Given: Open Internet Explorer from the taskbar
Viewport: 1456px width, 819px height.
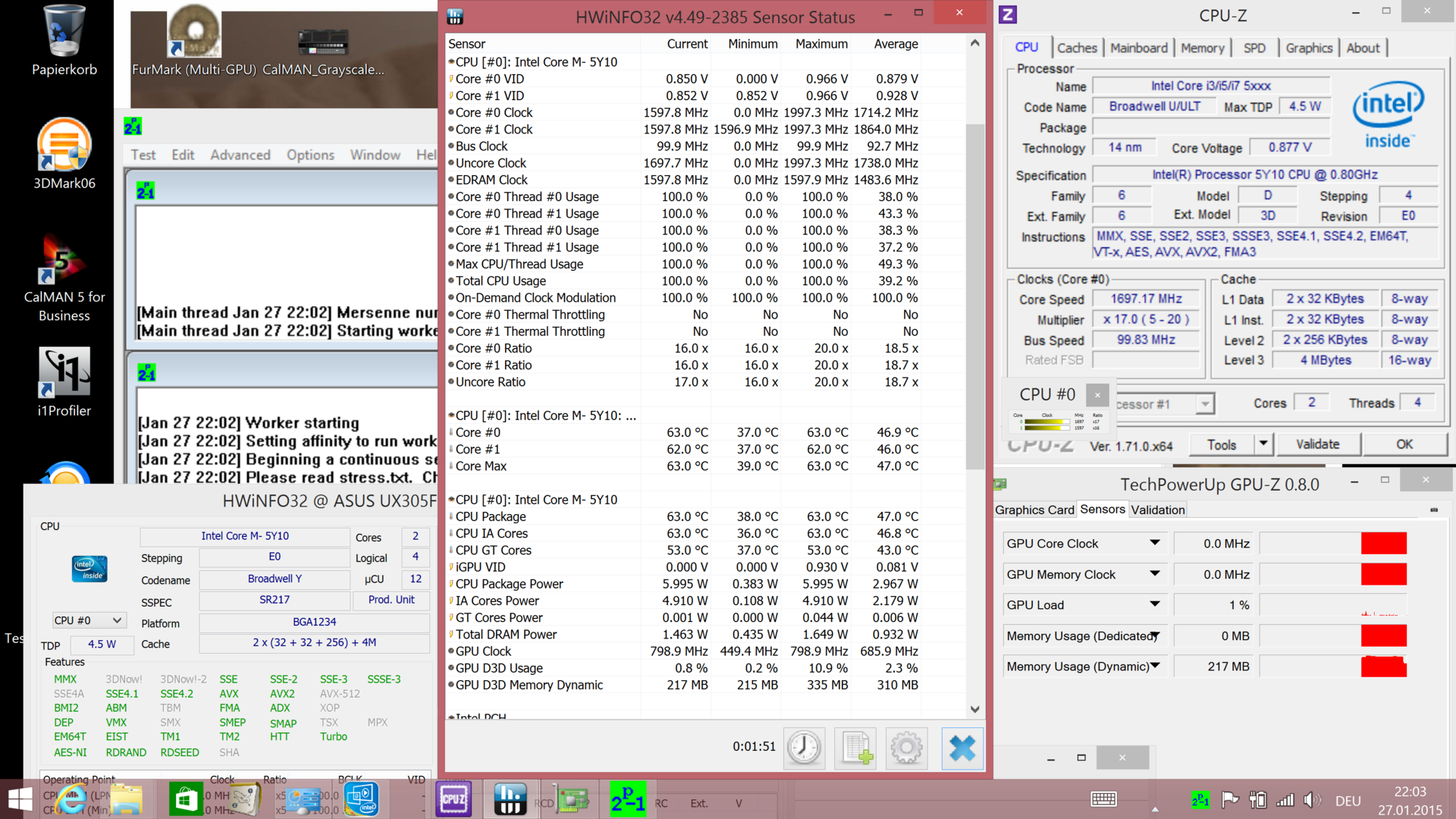Looking at the screenshot, I should point(72,799).
